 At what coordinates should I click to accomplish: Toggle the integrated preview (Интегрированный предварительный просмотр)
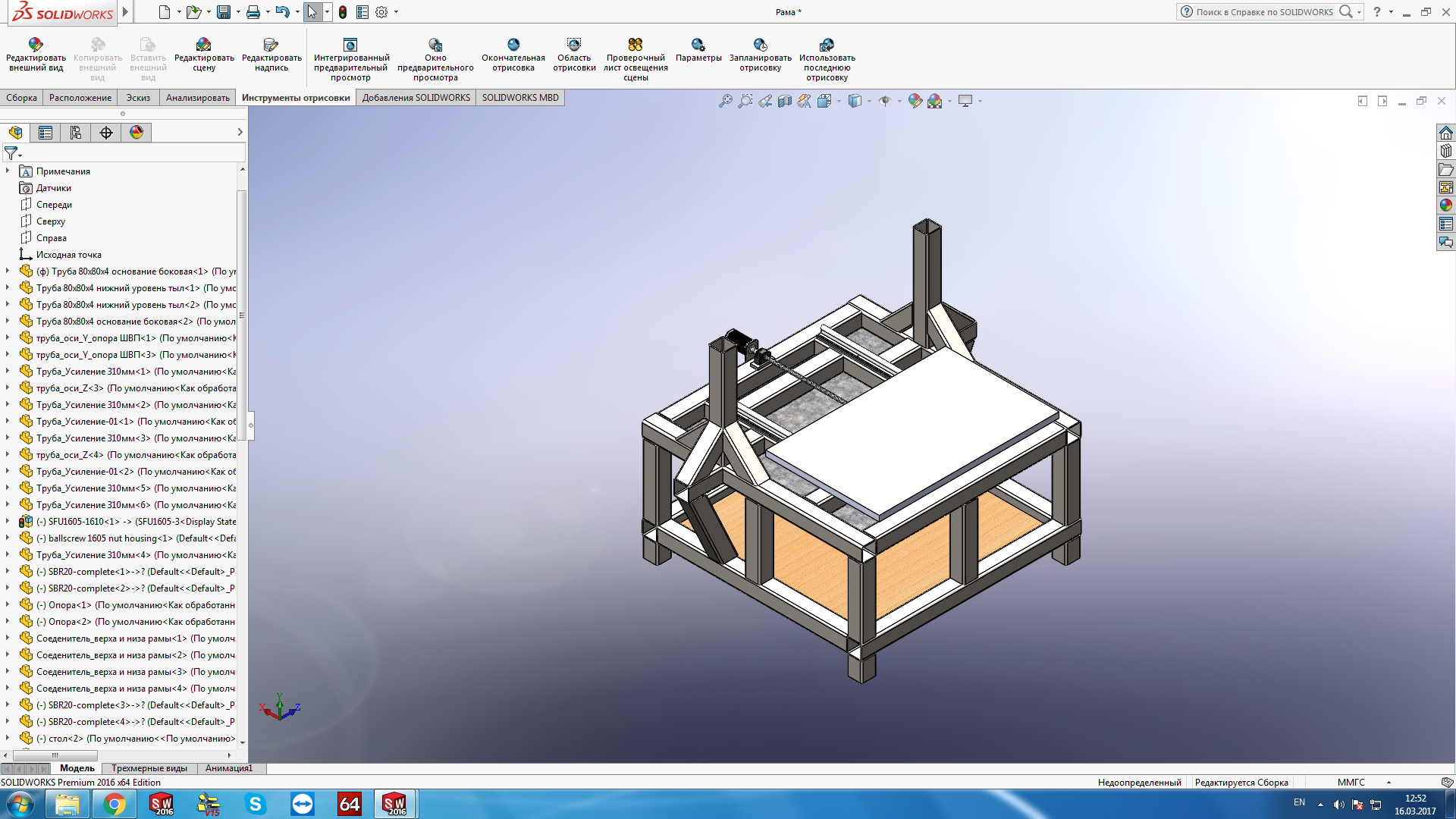click(x=350, y=45)
